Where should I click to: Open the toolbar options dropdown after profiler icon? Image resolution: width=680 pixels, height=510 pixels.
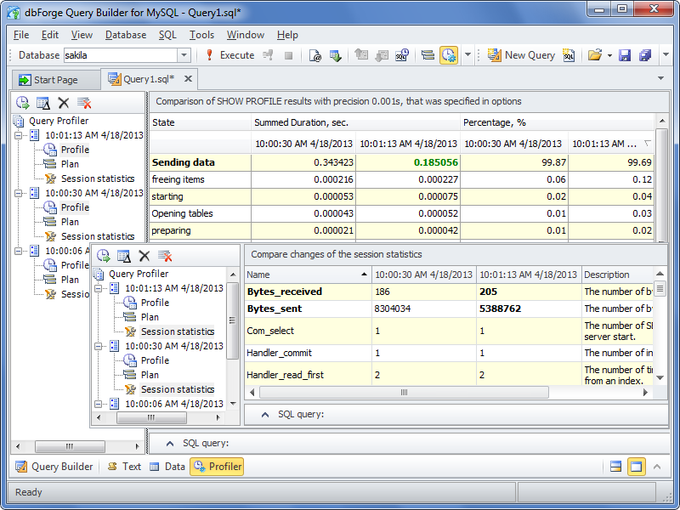pos(468,55)
